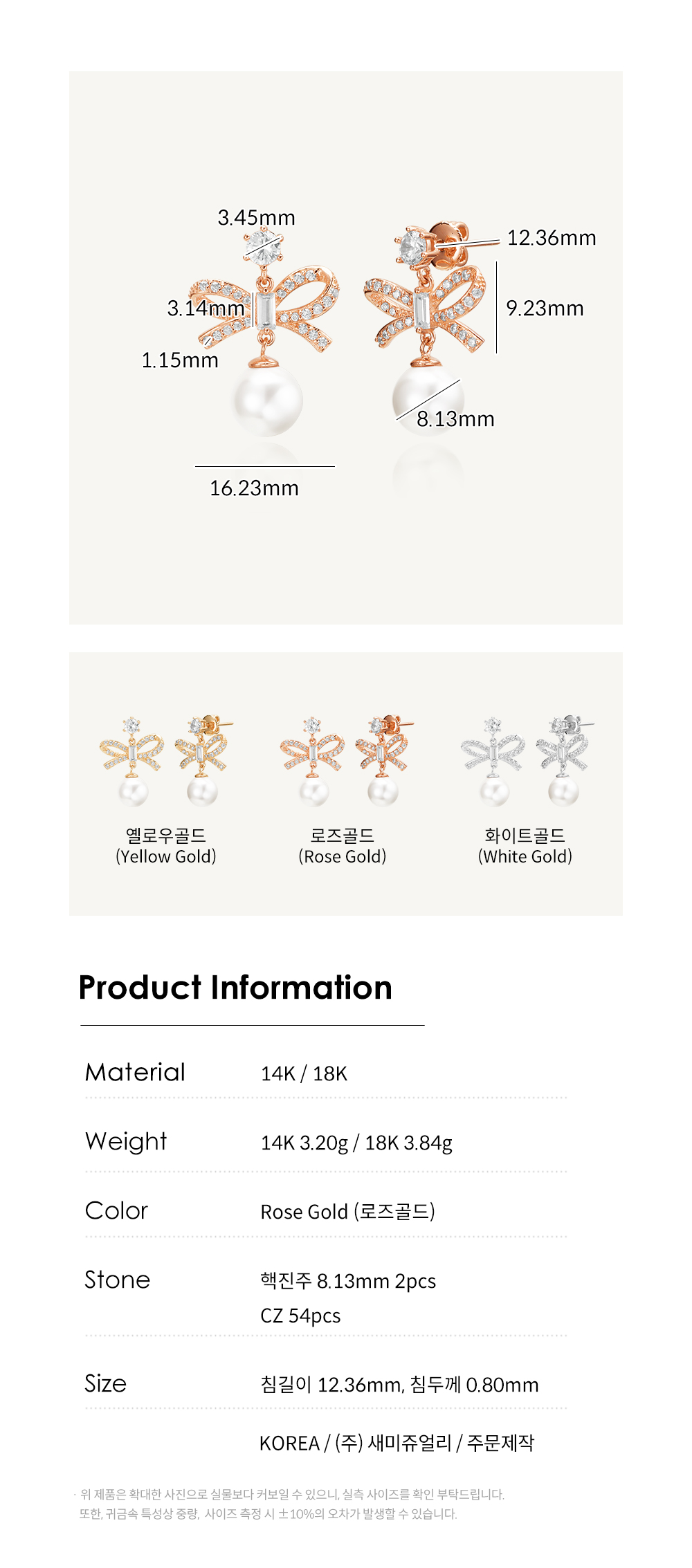Click the Material value 14K / 18K
Screen dimensions: 692x1568
[x=304, y=1073]
